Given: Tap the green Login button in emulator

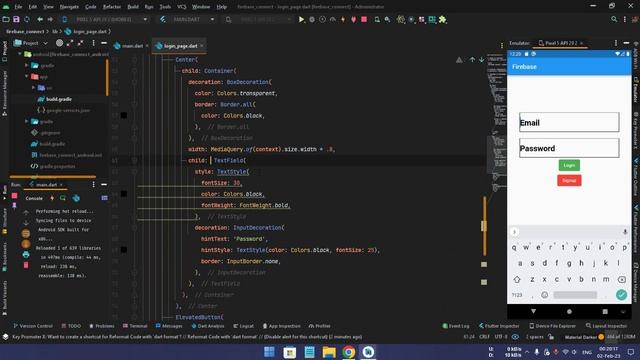Looking at the screenshot, I should tap(569, 165).
